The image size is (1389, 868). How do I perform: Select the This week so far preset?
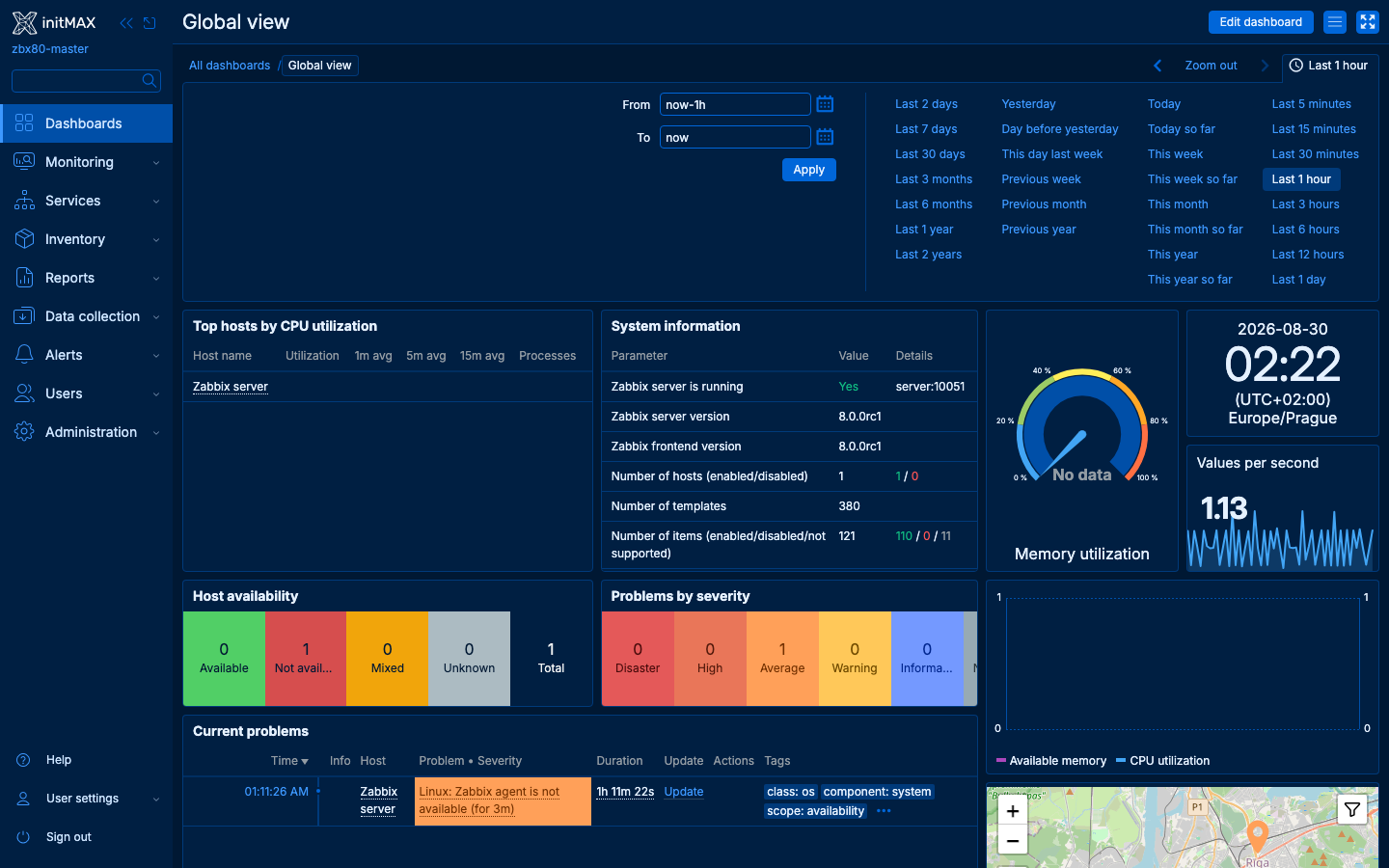1192,179
